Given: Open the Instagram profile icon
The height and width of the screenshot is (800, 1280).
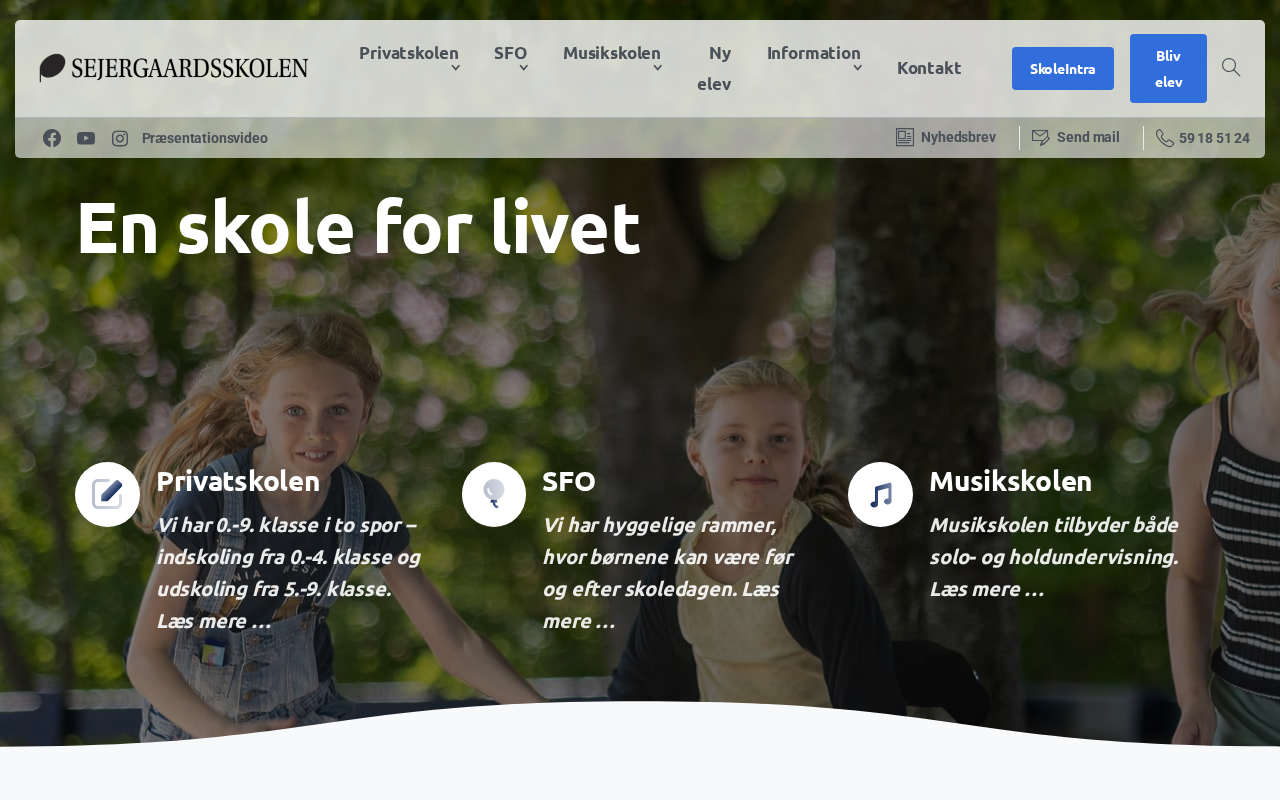Looking at the screenshot, I should (120, 138).
